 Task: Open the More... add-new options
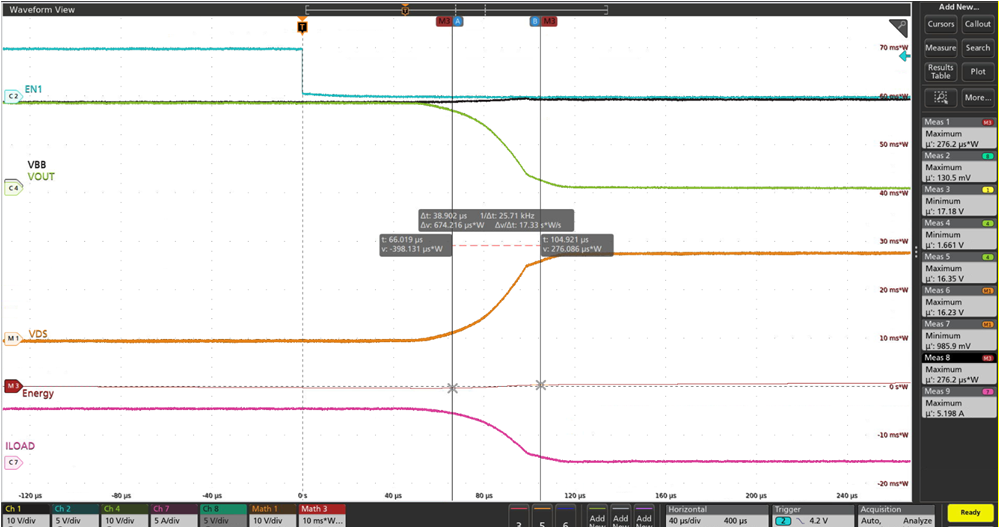click(x=977, y=97)
